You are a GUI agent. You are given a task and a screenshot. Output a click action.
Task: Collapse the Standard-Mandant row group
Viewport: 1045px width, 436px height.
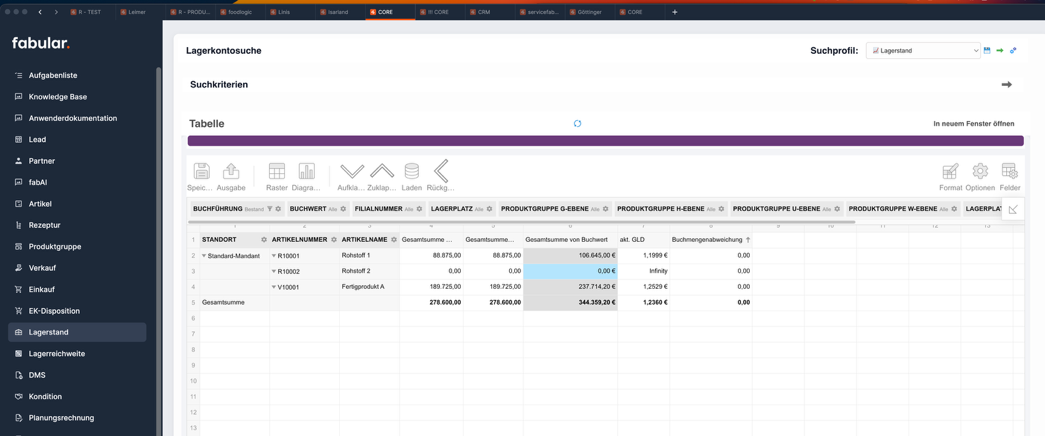[x=204, y=256]
